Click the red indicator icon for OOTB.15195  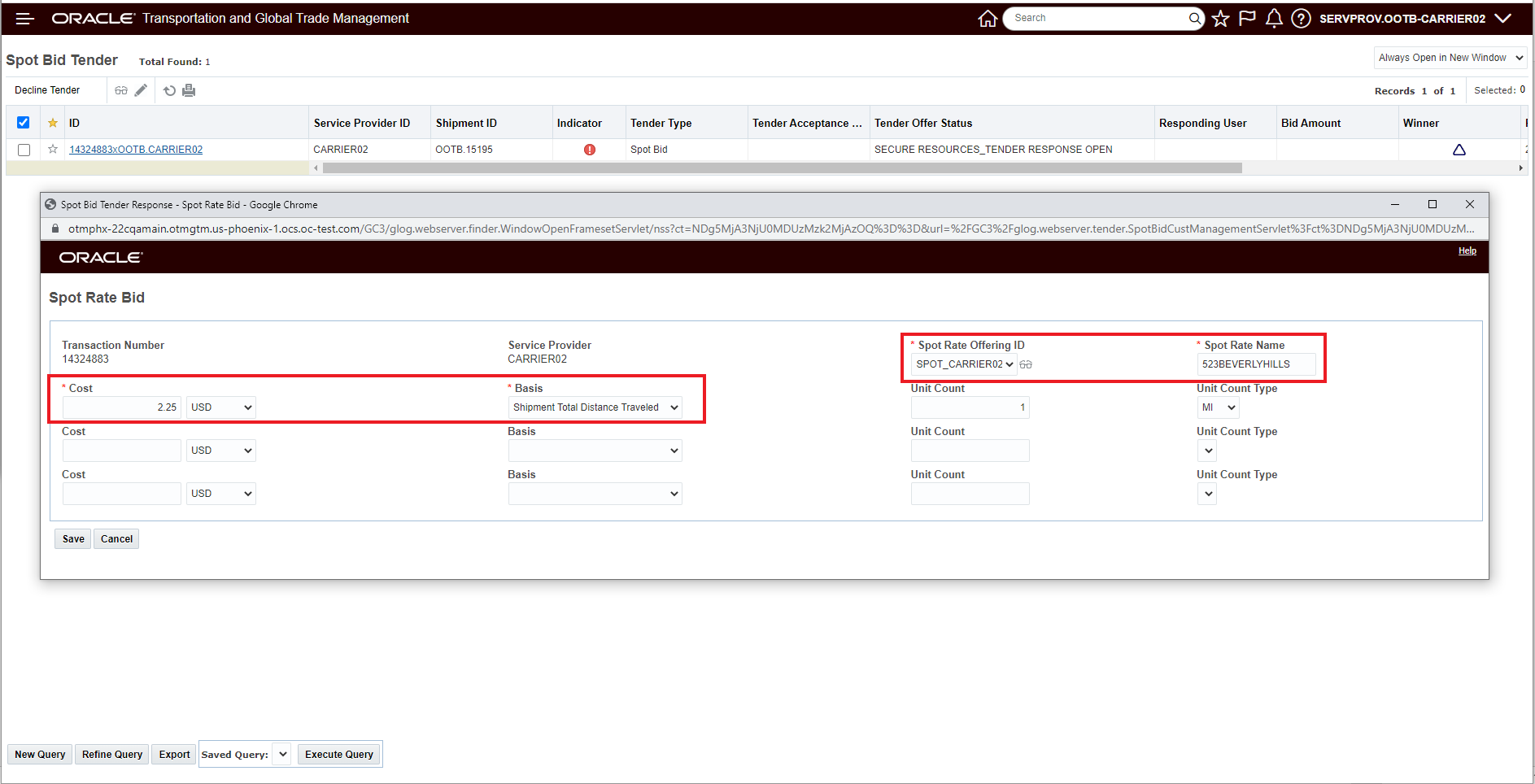[590, 150]
